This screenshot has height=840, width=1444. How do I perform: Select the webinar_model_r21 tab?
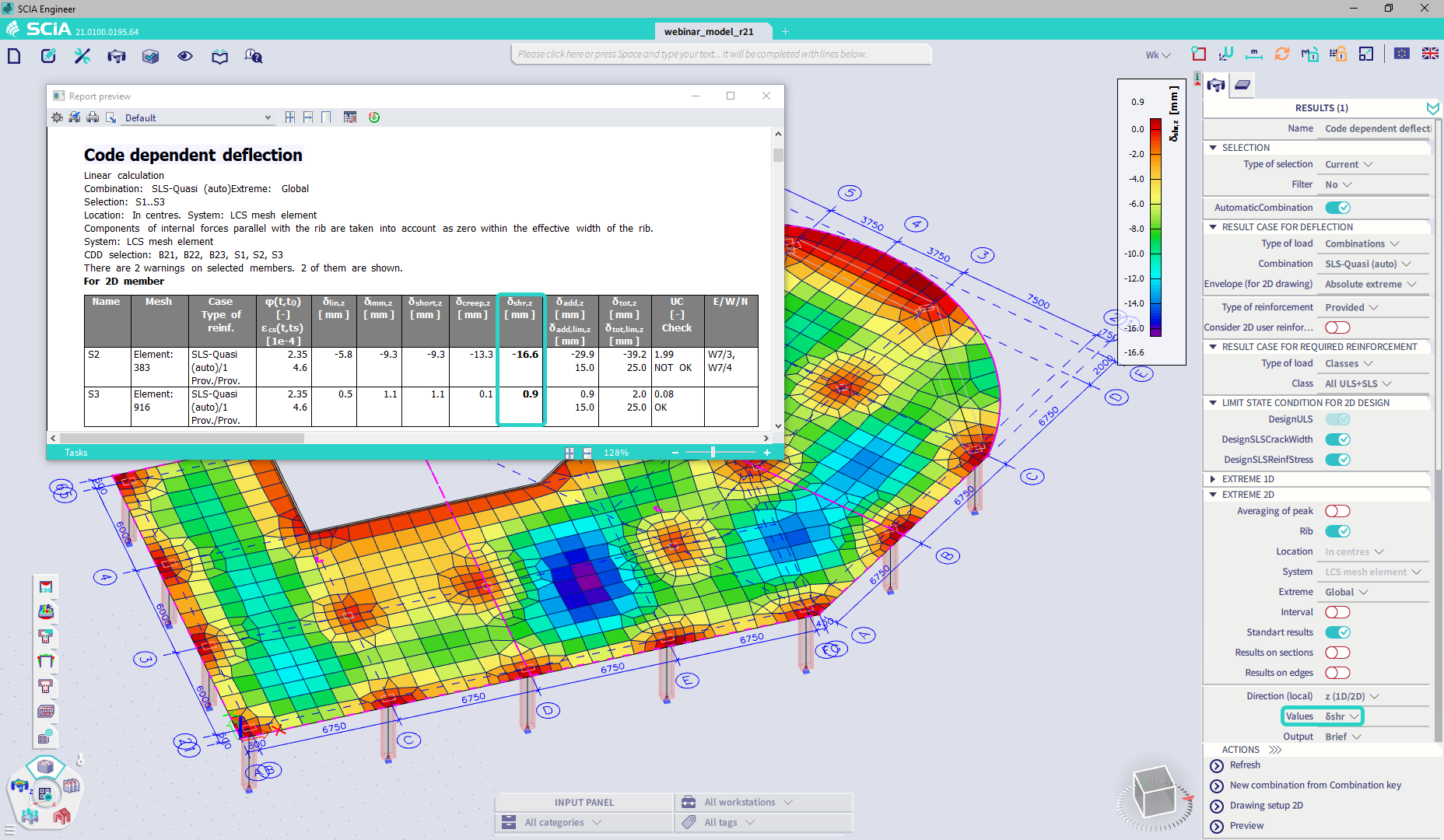pyautogui.click(x=710, y=31)
